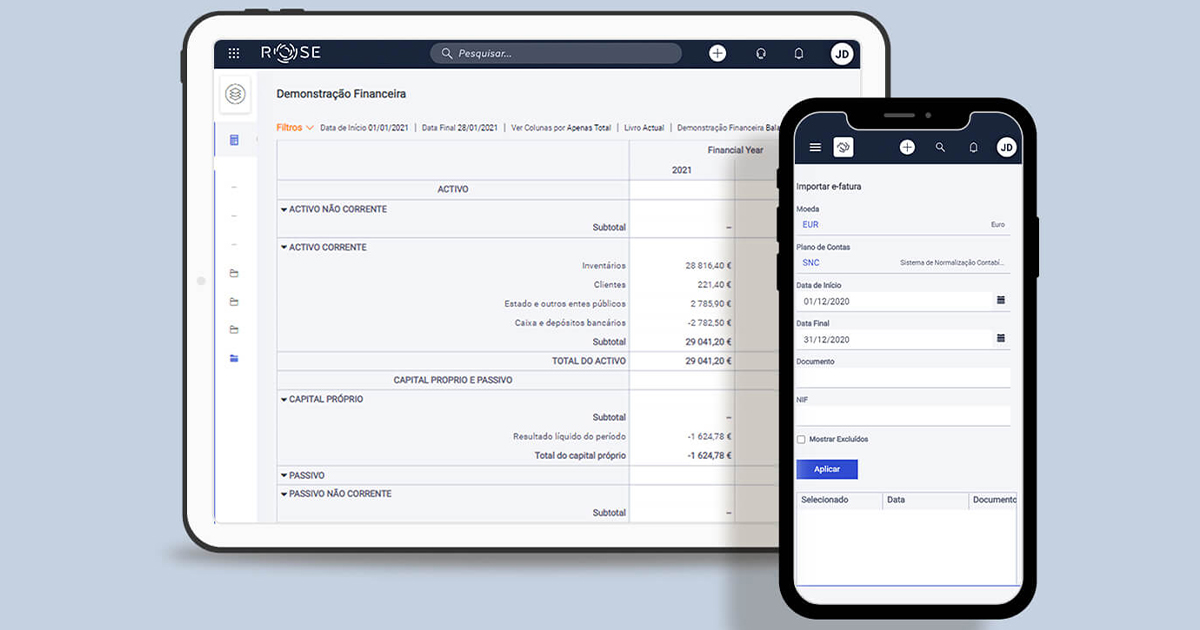The width and height of the screenshot is (1200, 630).
Task: Collapse the CAPITAL PRÓPRIO section
Action: coord(284,400)
